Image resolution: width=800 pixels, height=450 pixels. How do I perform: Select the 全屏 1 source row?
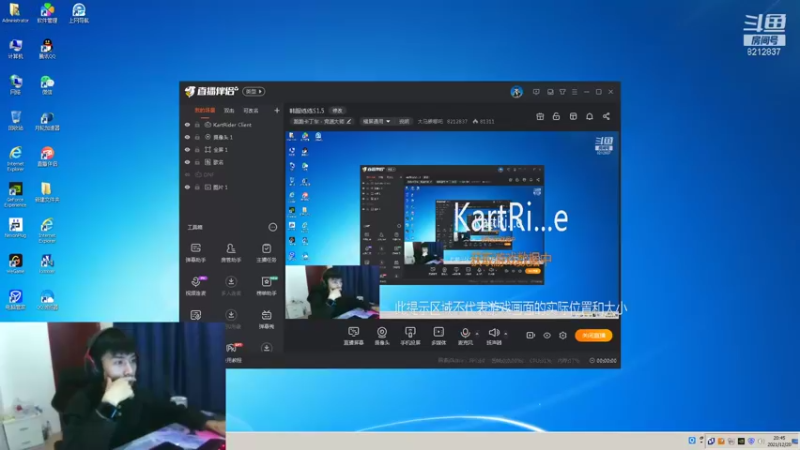click(232, 149)
